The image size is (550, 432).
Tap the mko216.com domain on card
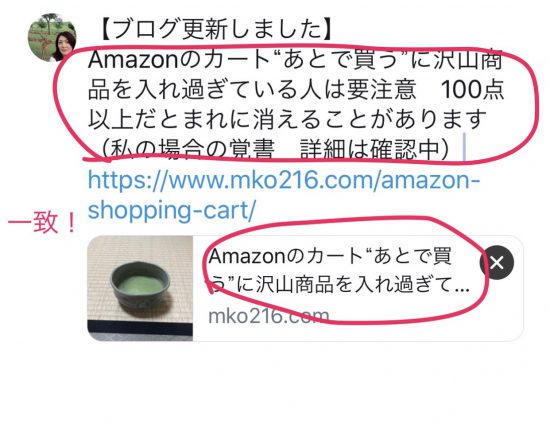point(269,316)
